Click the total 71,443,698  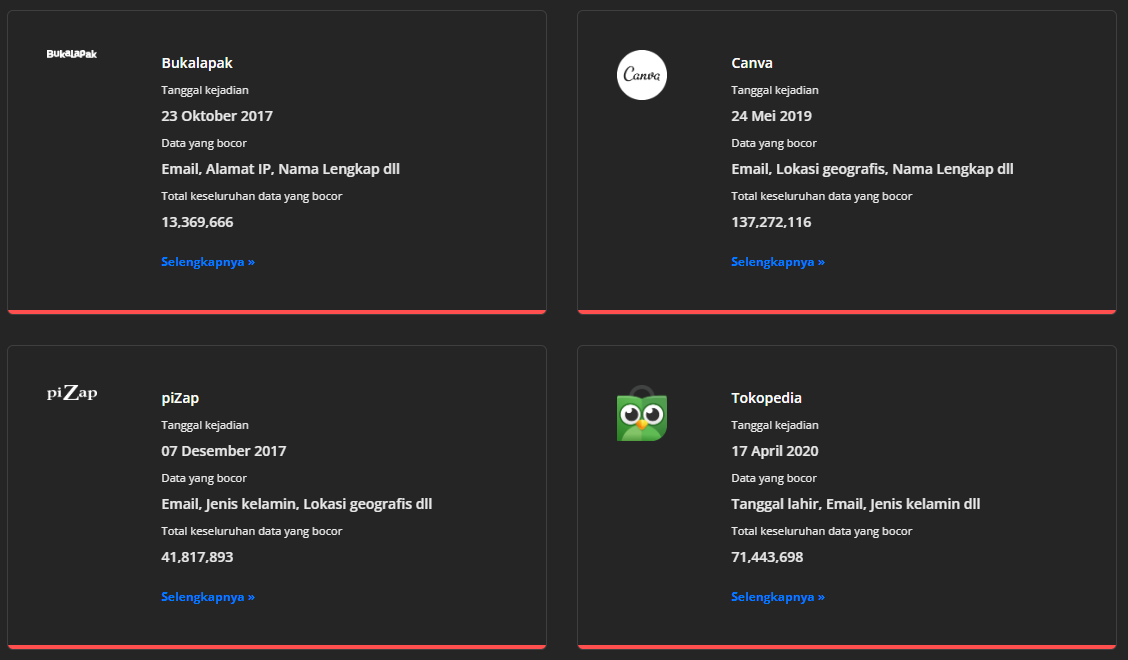tap(767, 557)
